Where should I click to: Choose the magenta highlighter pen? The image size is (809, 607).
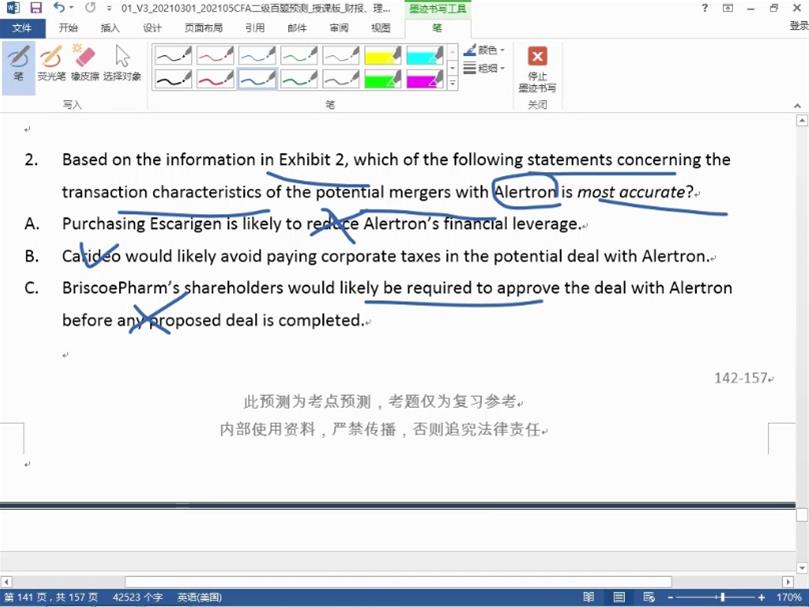point(425,79)
